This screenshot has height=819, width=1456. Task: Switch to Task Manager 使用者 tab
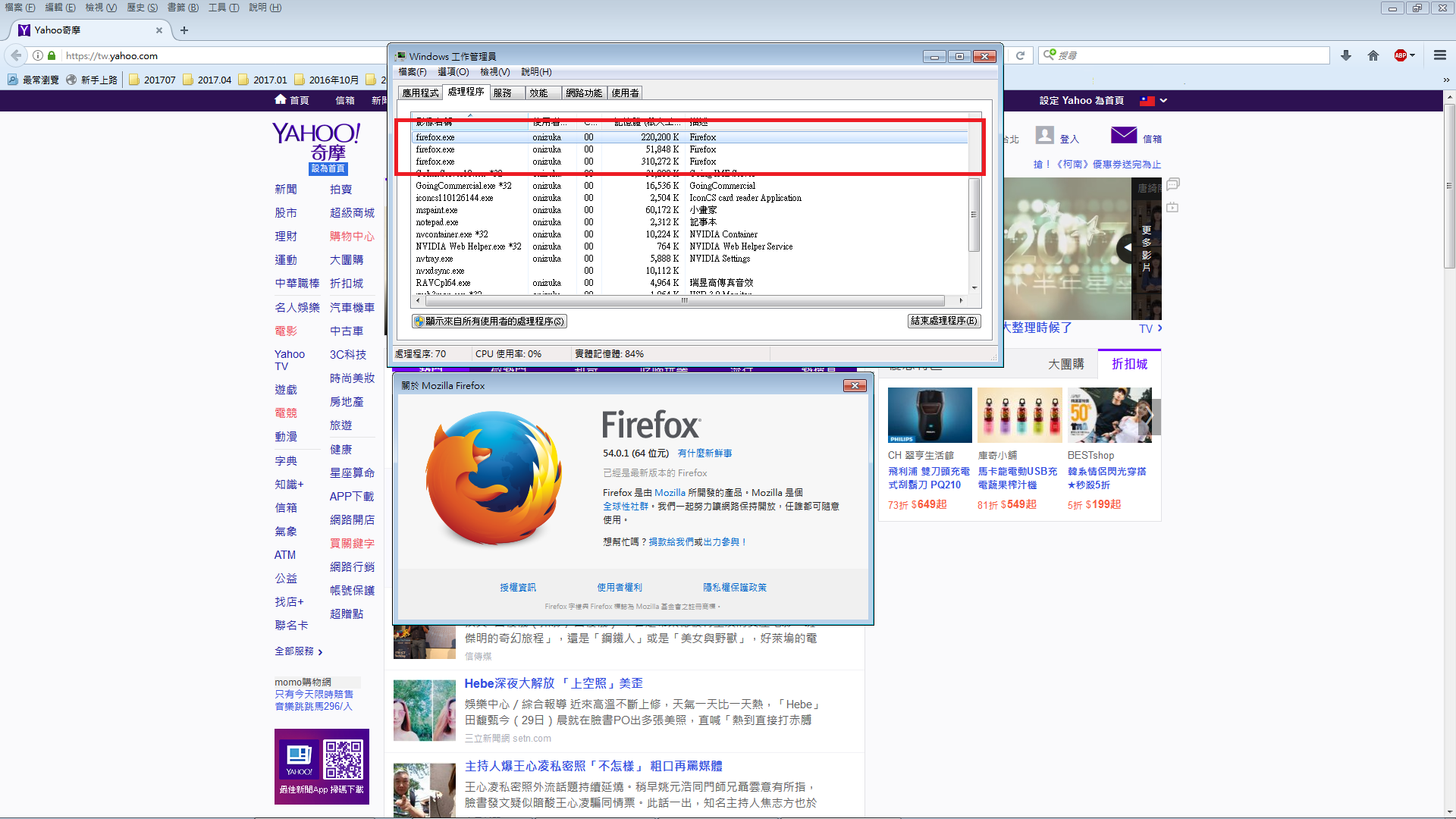point(625,93)
